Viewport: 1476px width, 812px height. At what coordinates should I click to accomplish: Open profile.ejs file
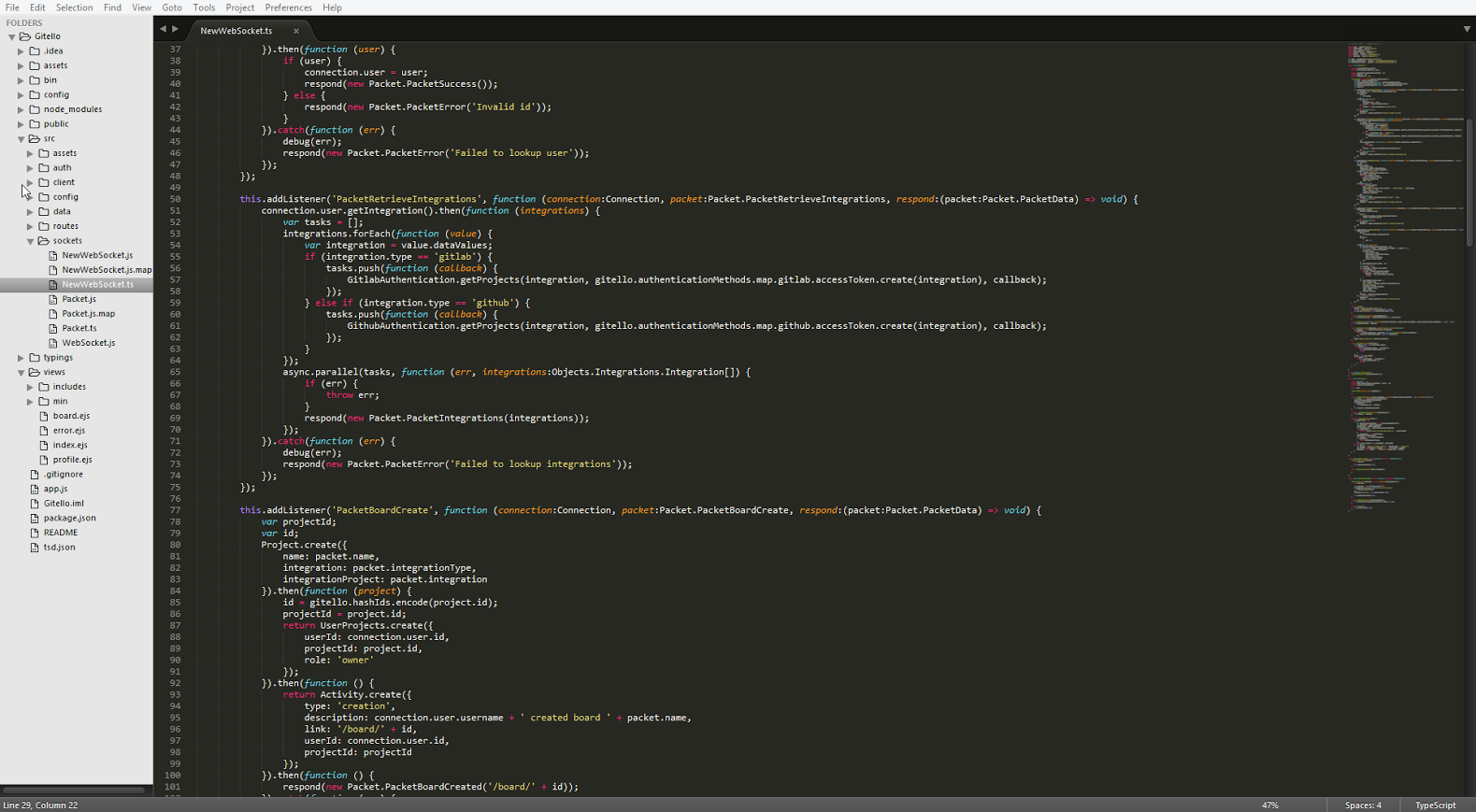[x=72, y=460]
